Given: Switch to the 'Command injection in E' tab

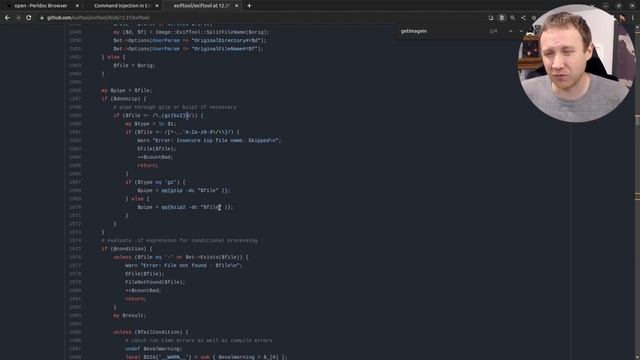Looking at the screenshot, I should [122, 6].
